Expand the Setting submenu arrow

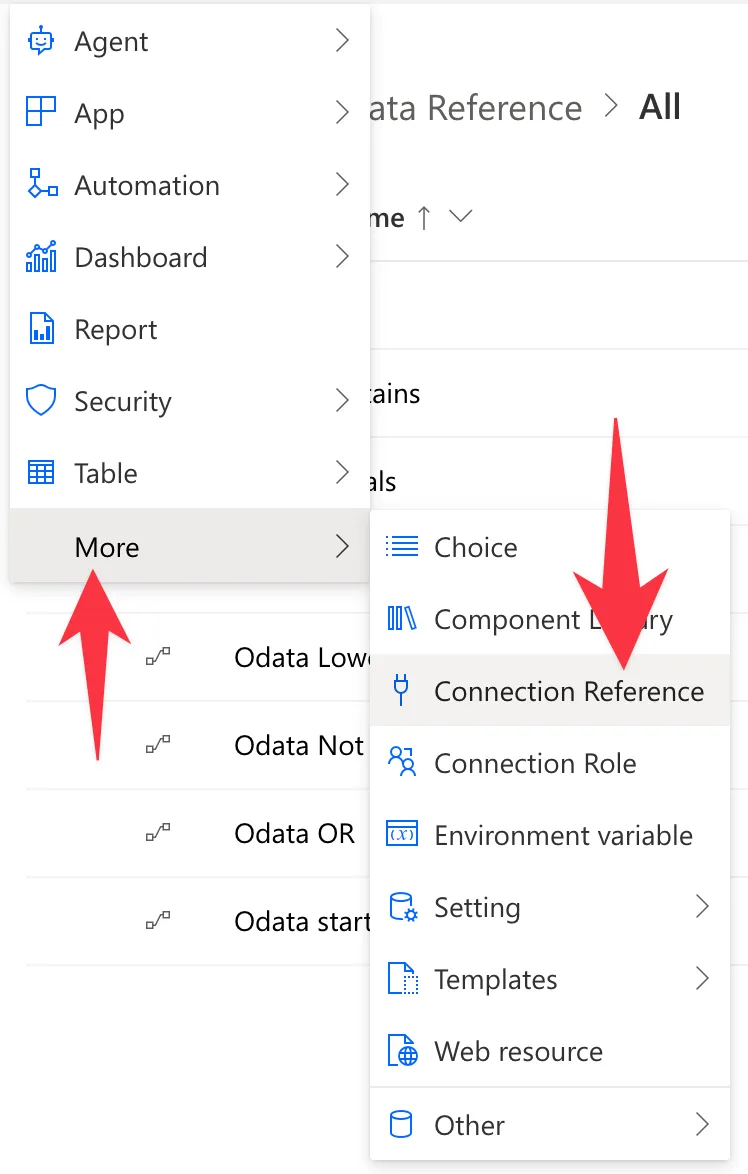702,906
